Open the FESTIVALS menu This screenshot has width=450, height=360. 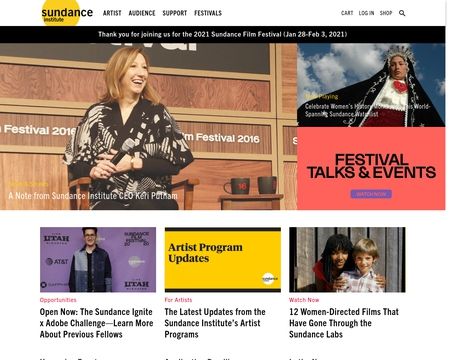tap(208, 13)
